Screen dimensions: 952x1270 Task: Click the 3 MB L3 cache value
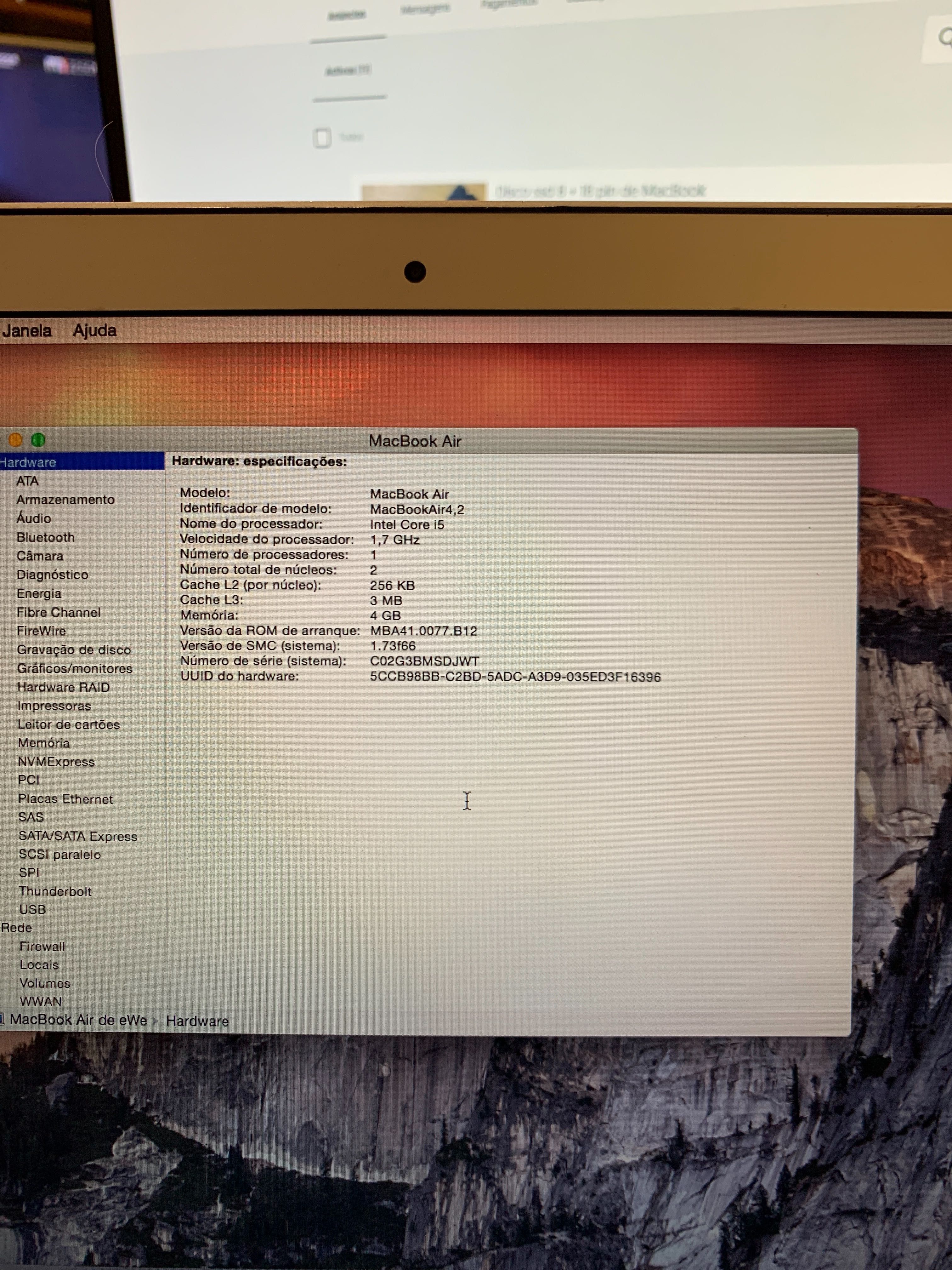[386, 601]
